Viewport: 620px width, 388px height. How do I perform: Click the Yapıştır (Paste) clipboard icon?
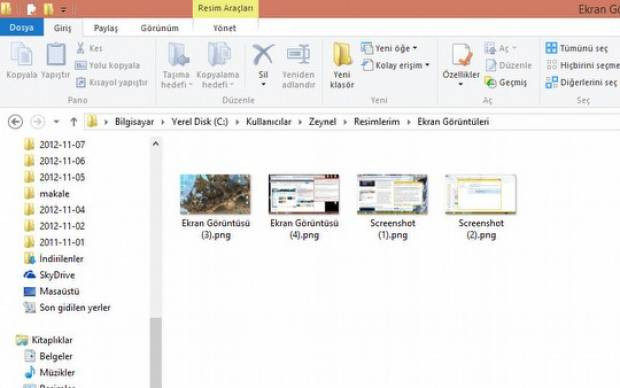coord(56,54)
